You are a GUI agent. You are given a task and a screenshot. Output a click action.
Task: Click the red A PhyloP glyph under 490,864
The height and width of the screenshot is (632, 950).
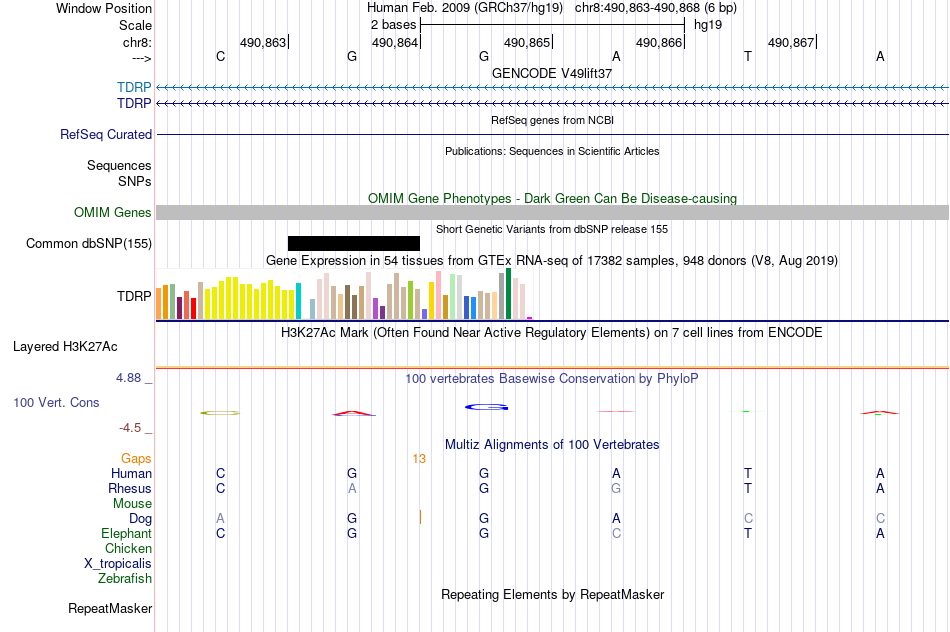click(x=354, y=413)
